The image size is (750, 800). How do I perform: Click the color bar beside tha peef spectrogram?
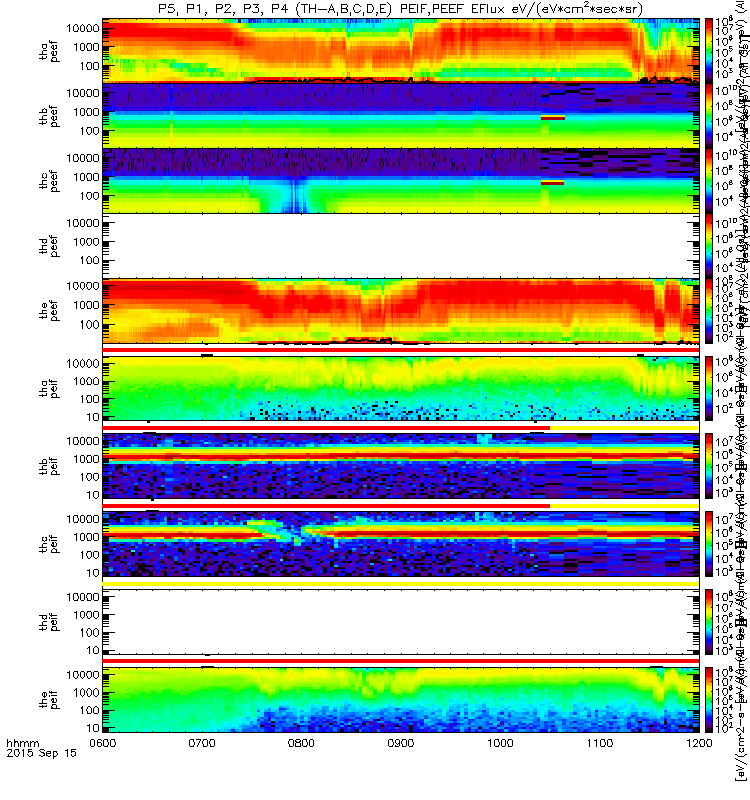(709, 51)
